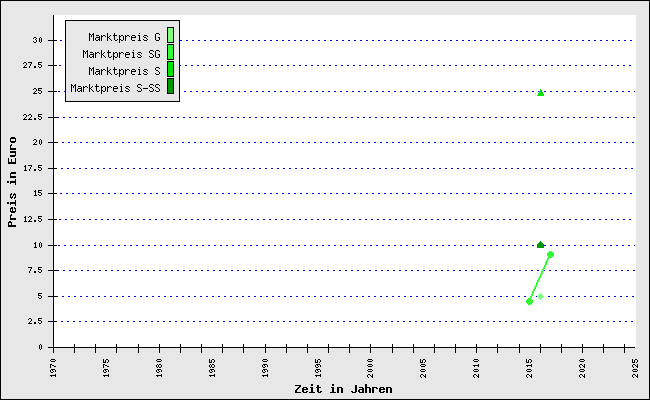Click the y-axis label '10'
This screenshot has width=650, height=400.
coord(38,245)
